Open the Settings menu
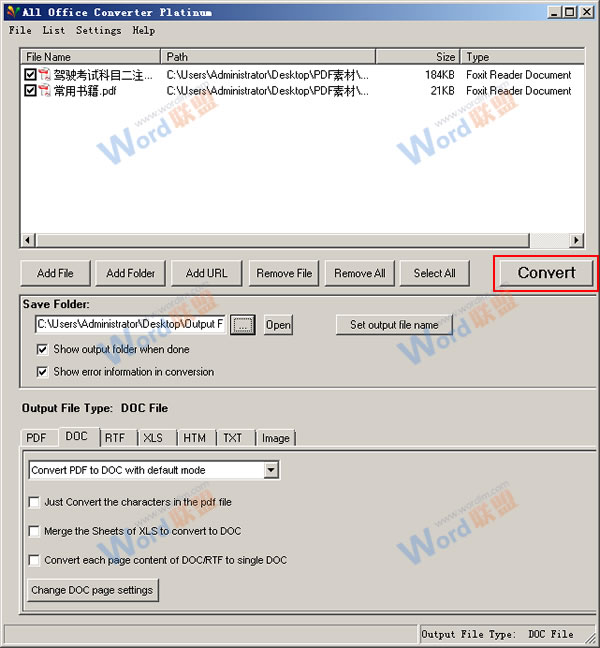The height and width of the screenshot is (648, 600). [x=99, y=31]
